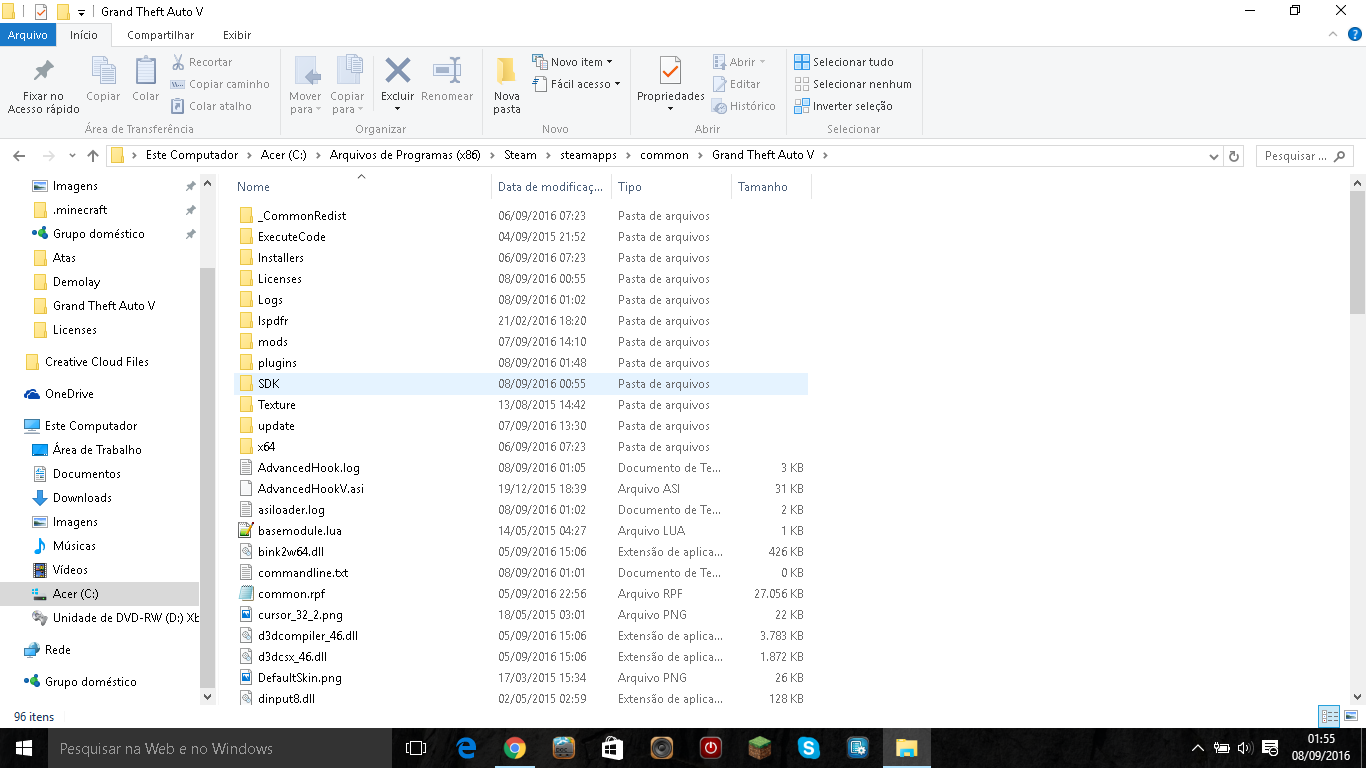Open the Mover para dropdown
Screen dimensions: 1366x768
point(306,85)
